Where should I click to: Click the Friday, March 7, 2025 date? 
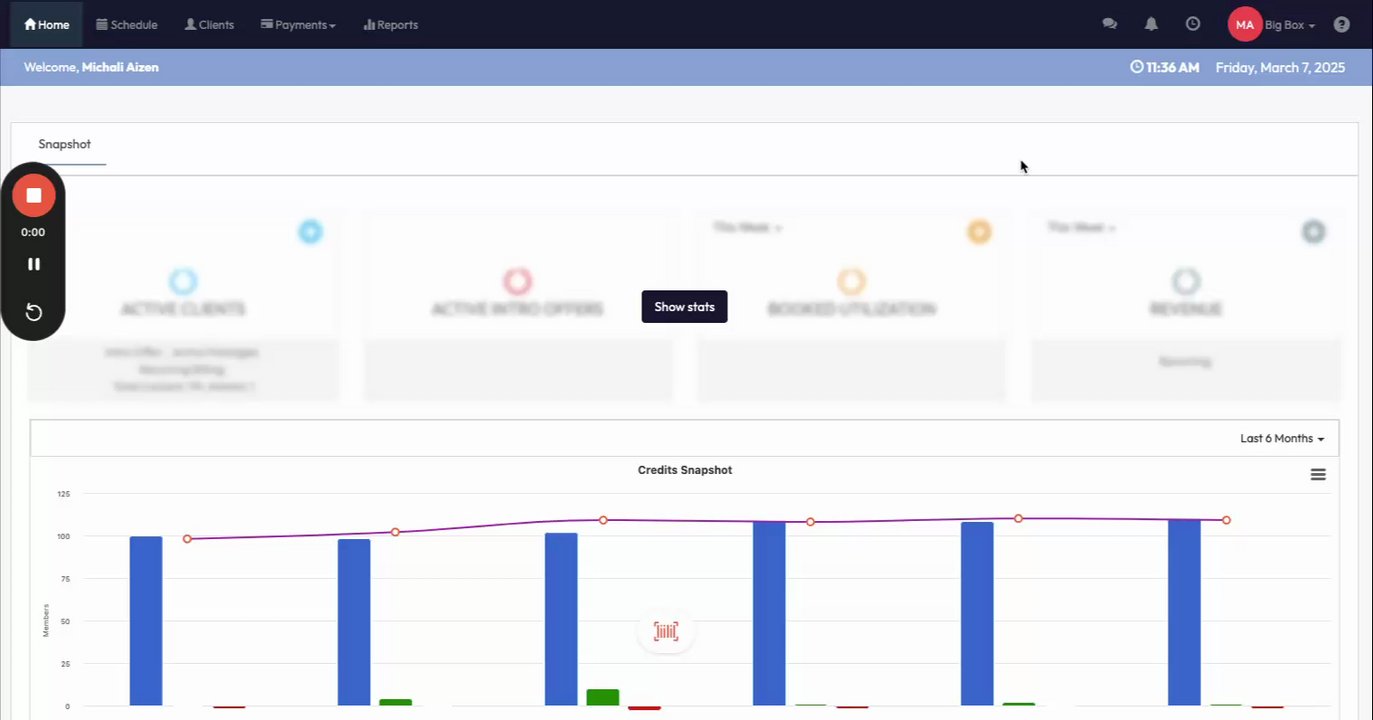coord(1280,67)
